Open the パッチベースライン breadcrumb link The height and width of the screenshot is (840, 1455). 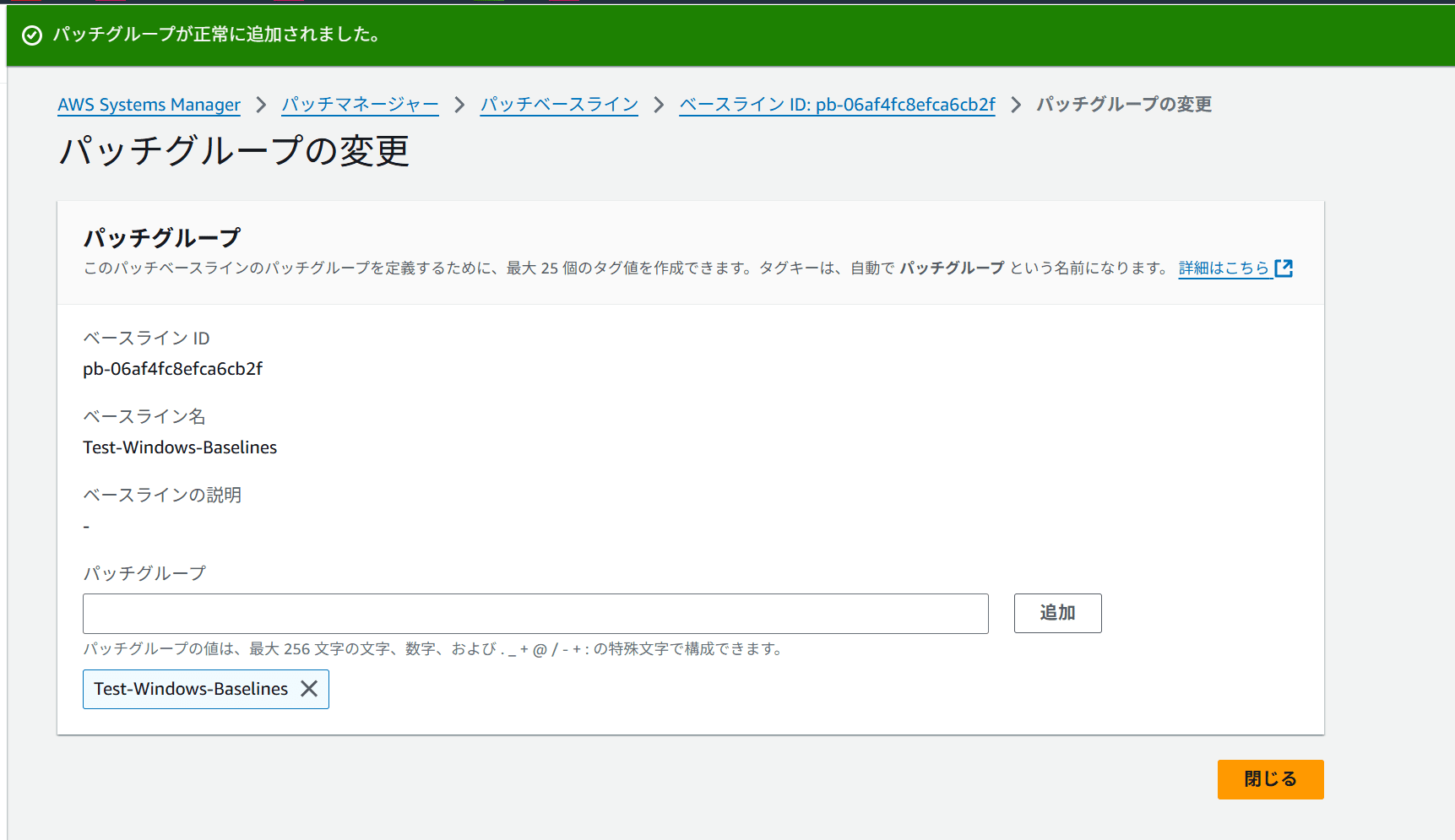(559, 105)
